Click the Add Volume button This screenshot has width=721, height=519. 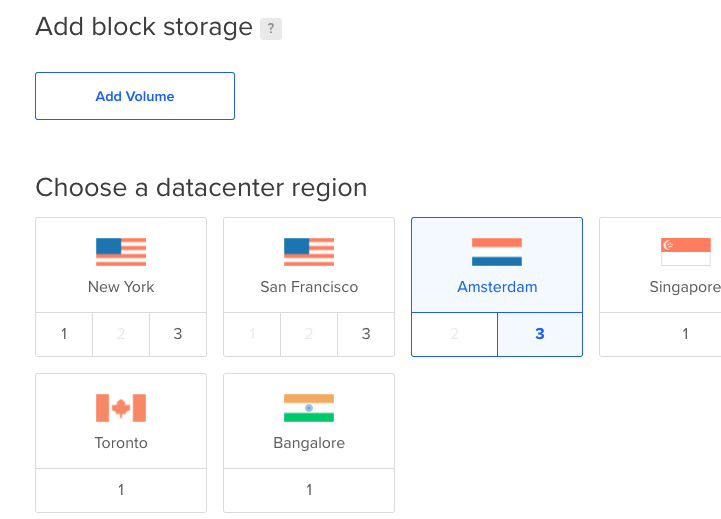135,96
